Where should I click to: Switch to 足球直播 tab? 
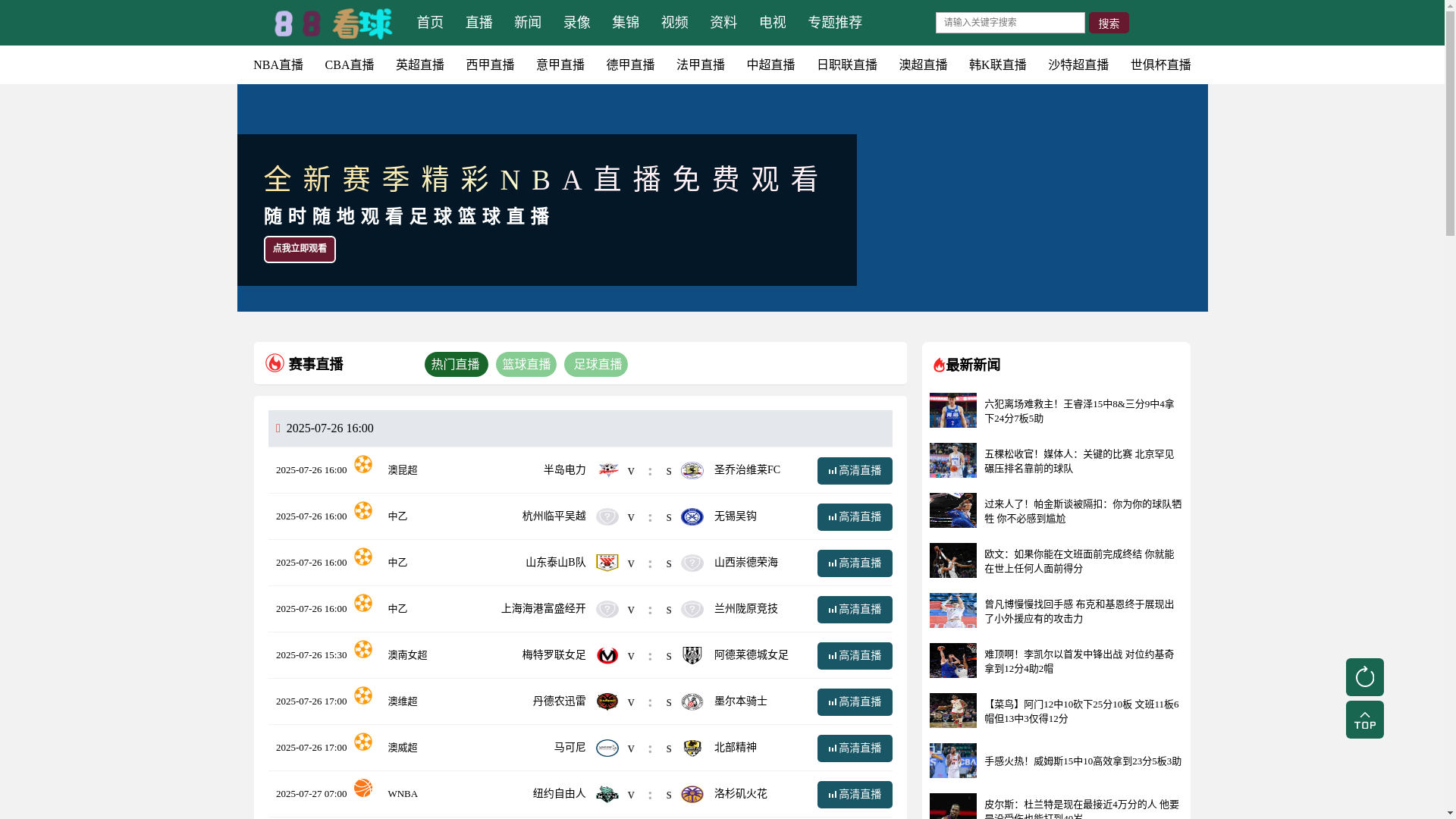(596, 365)
